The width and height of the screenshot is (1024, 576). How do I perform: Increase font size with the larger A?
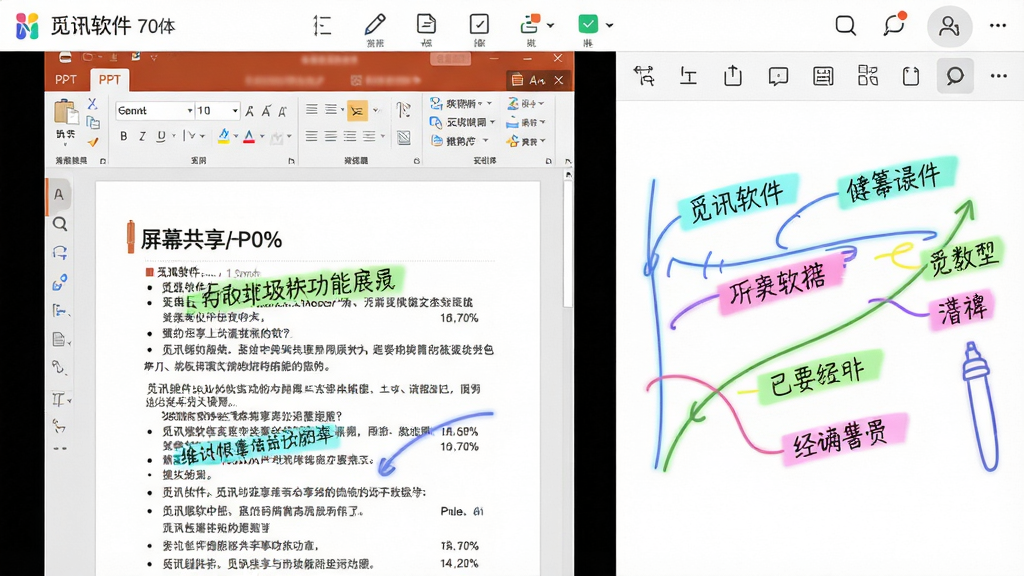tap(249, 111)
